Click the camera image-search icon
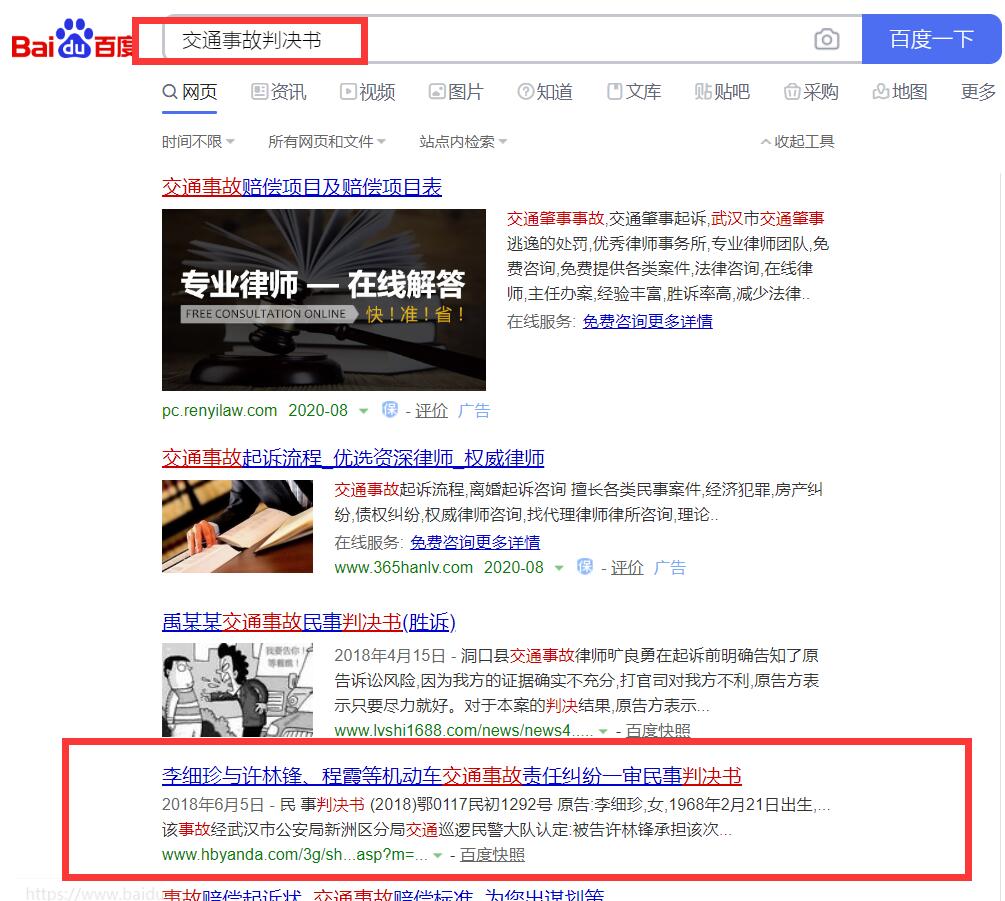The width and height of the screenshot is (1005, 901). point(827,40)
